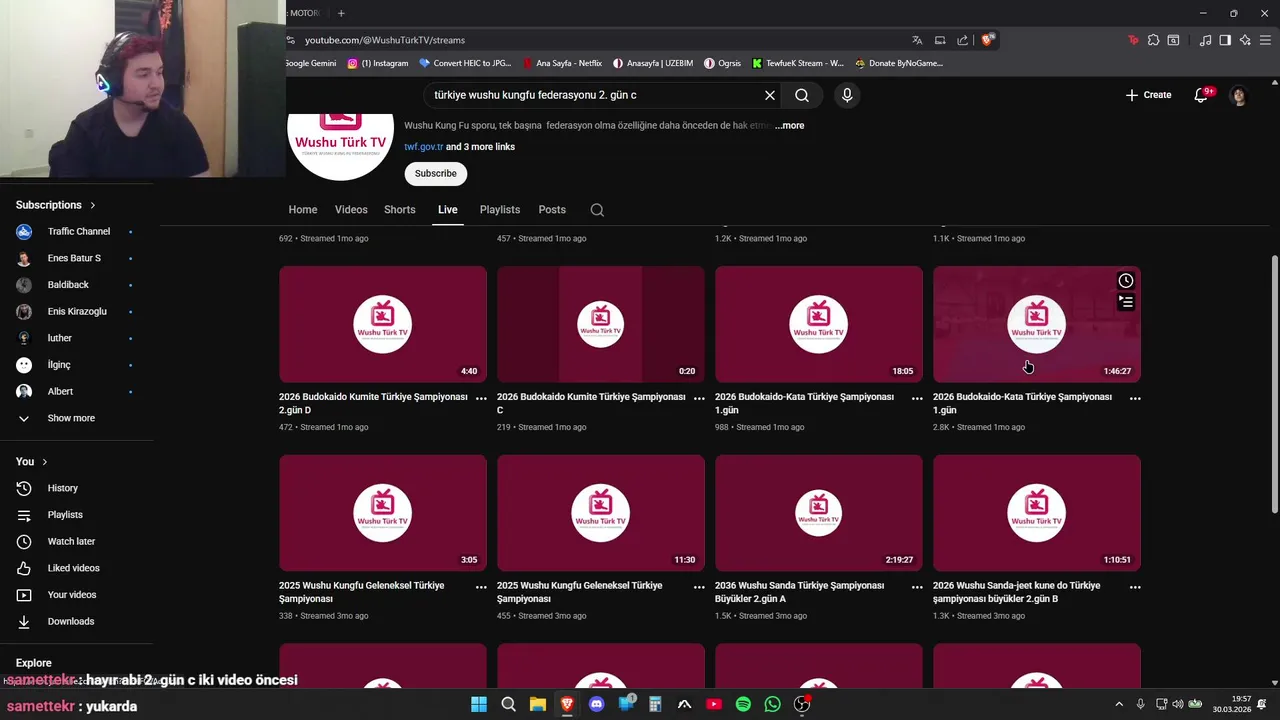Click the Wushu Türk TV channel avatar
Image resolution: width=1280 pixels, height=720 pixels.
(x=341, y=147)
